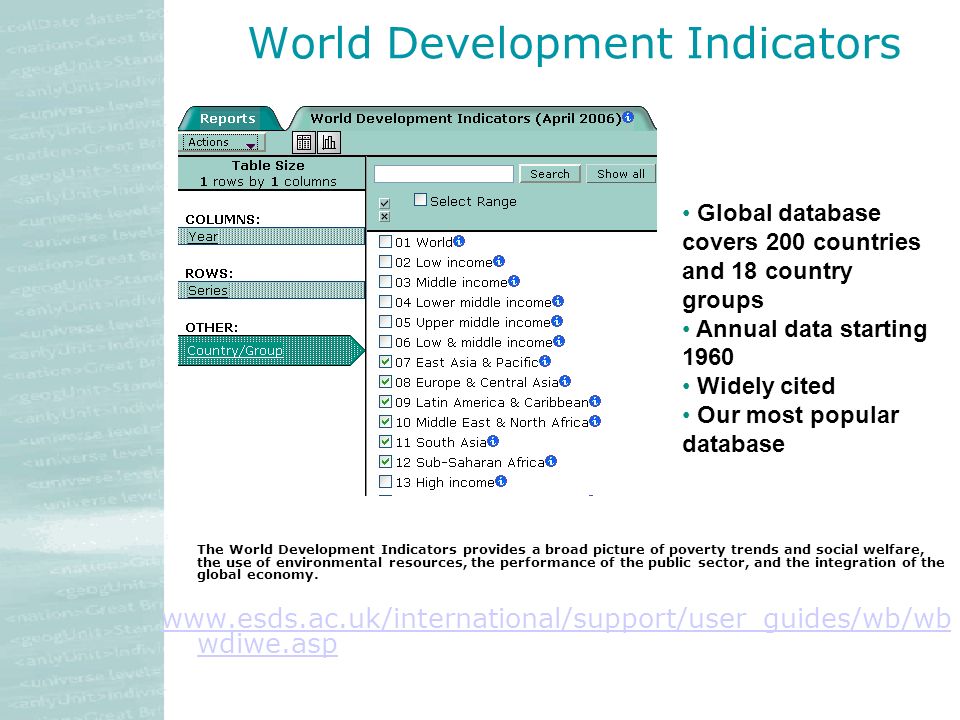Check the 02 Low income checkbox
The image size is (960, 720).
point(385,261)
